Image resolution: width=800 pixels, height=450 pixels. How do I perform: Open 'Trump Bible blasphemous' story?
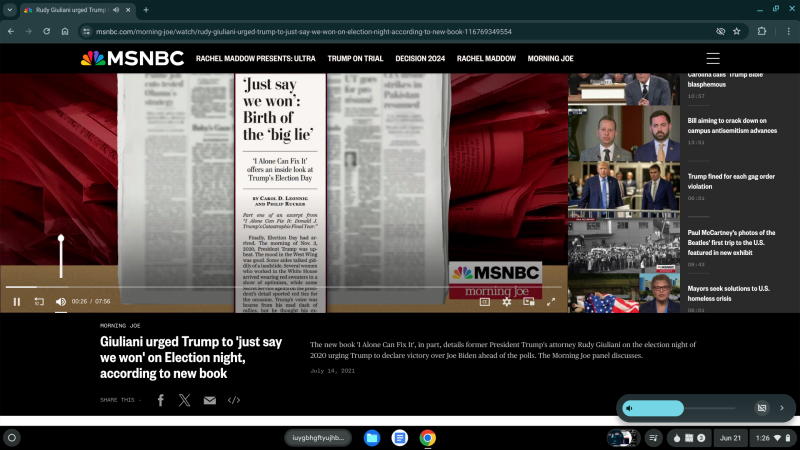pyautogui.click(x=725, y=80)
